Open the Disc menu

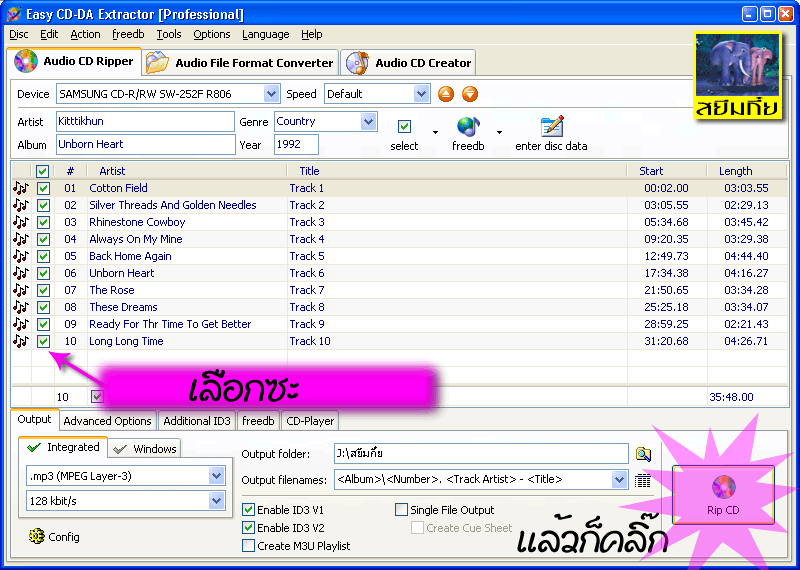pos(19,34)
